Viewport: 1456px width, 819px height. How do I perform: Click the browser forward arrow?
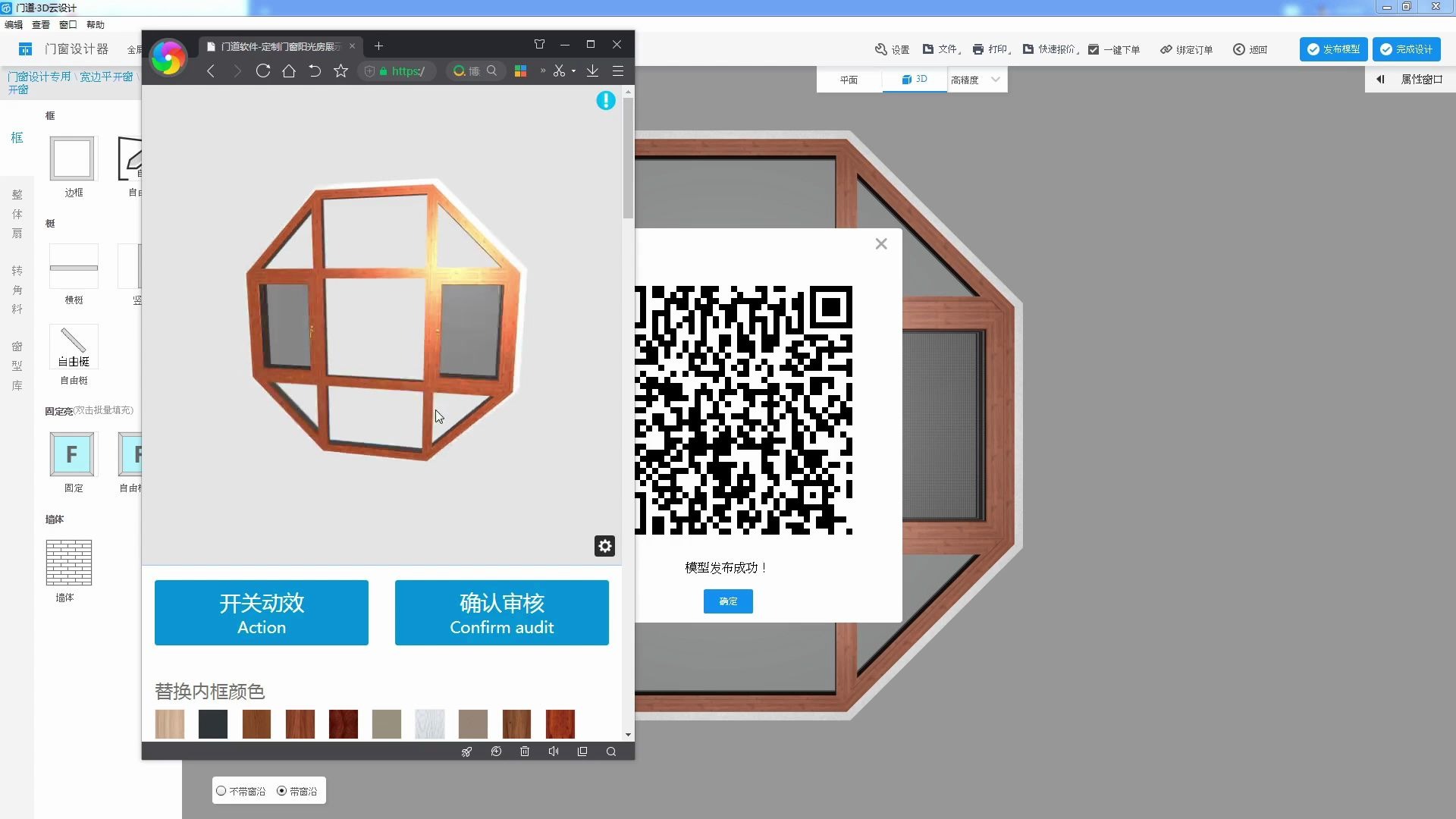tap(237, 71)
